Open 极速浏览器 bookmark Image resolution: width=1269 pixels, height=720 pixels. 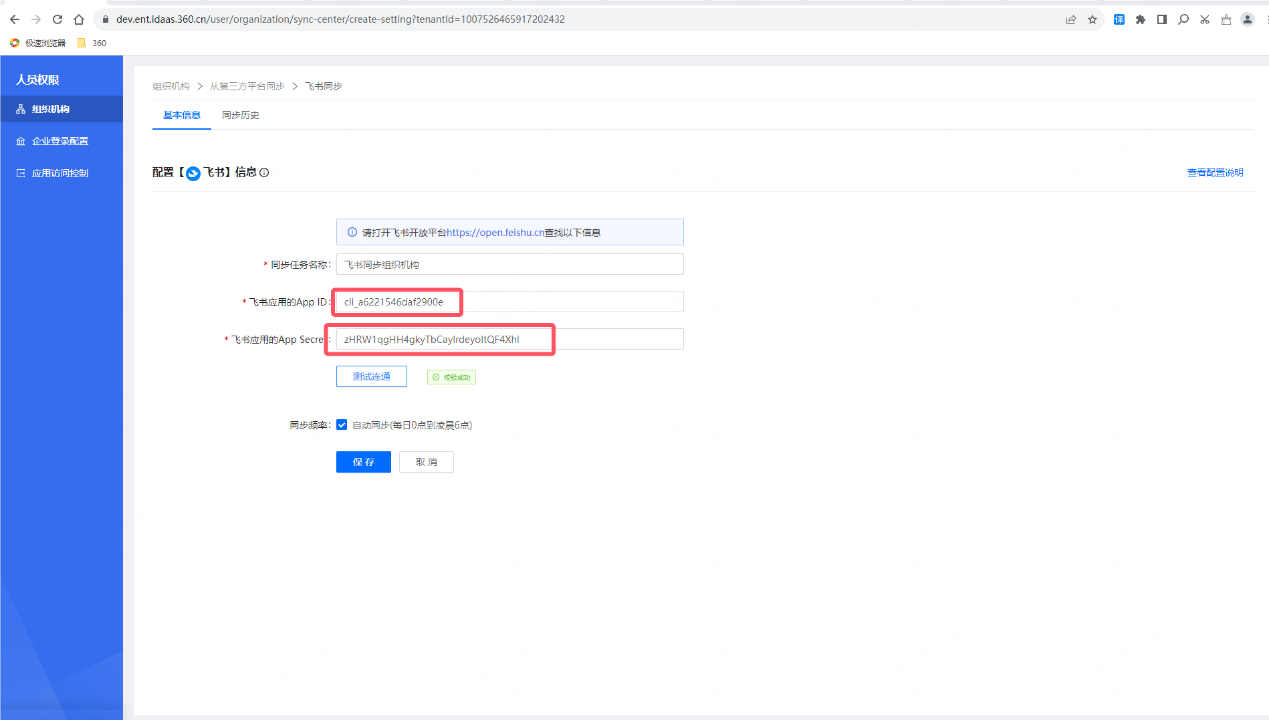(x=38, y=43)
